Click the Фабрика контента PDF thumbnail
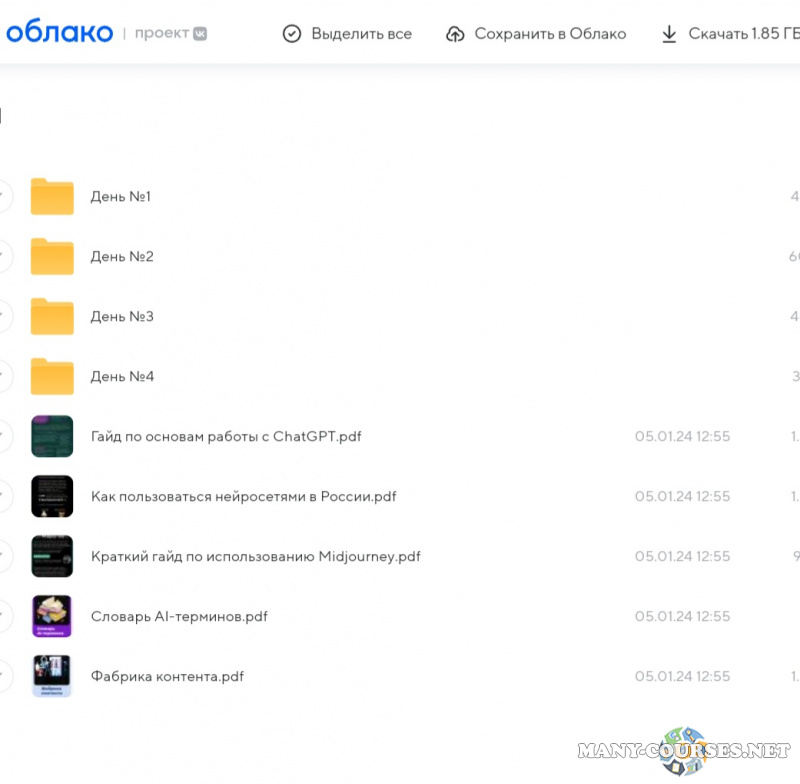Image resolution: width=800 pixels, height=784 pixels. [x=52, y=677]
